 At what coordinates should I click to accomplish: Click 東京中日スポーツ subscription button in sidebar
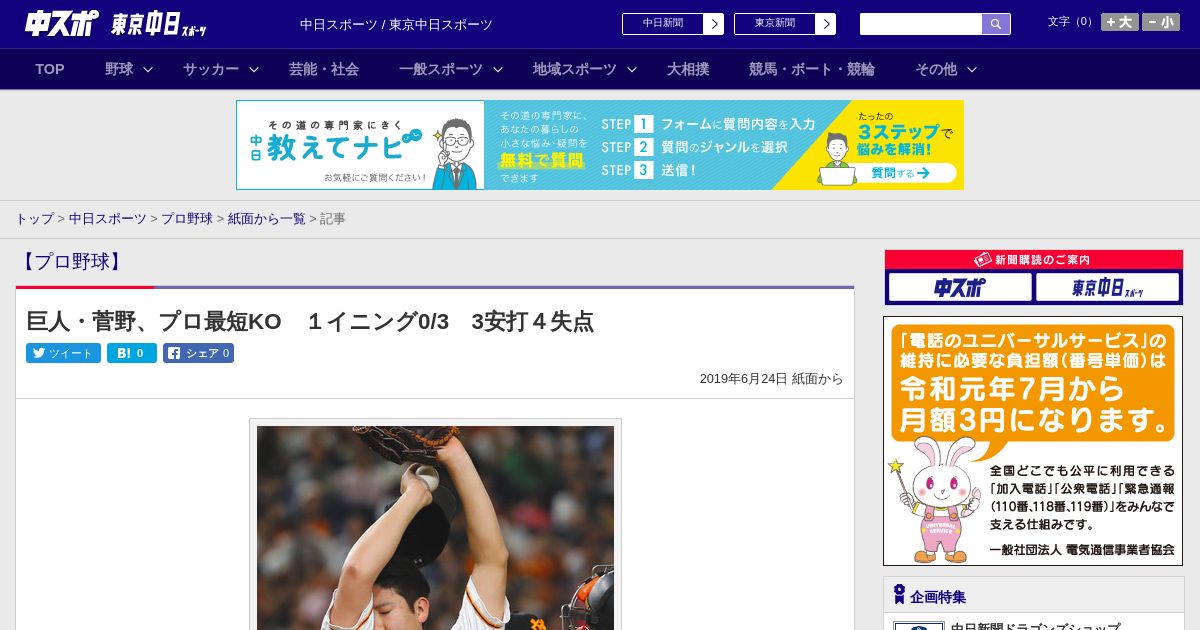pyautogui.click(x=1107, y=288)
